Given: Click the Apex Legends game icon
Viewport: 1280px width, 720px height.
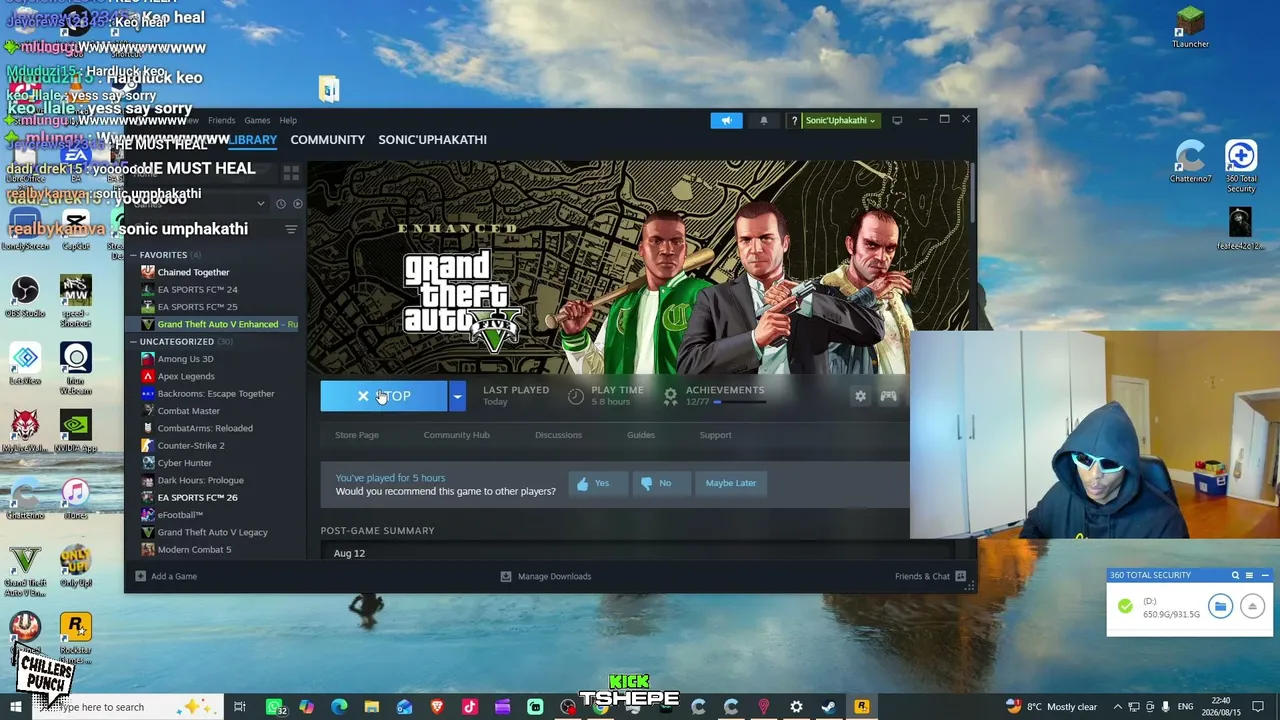Looking at the screenshot, I should (148, 376).
